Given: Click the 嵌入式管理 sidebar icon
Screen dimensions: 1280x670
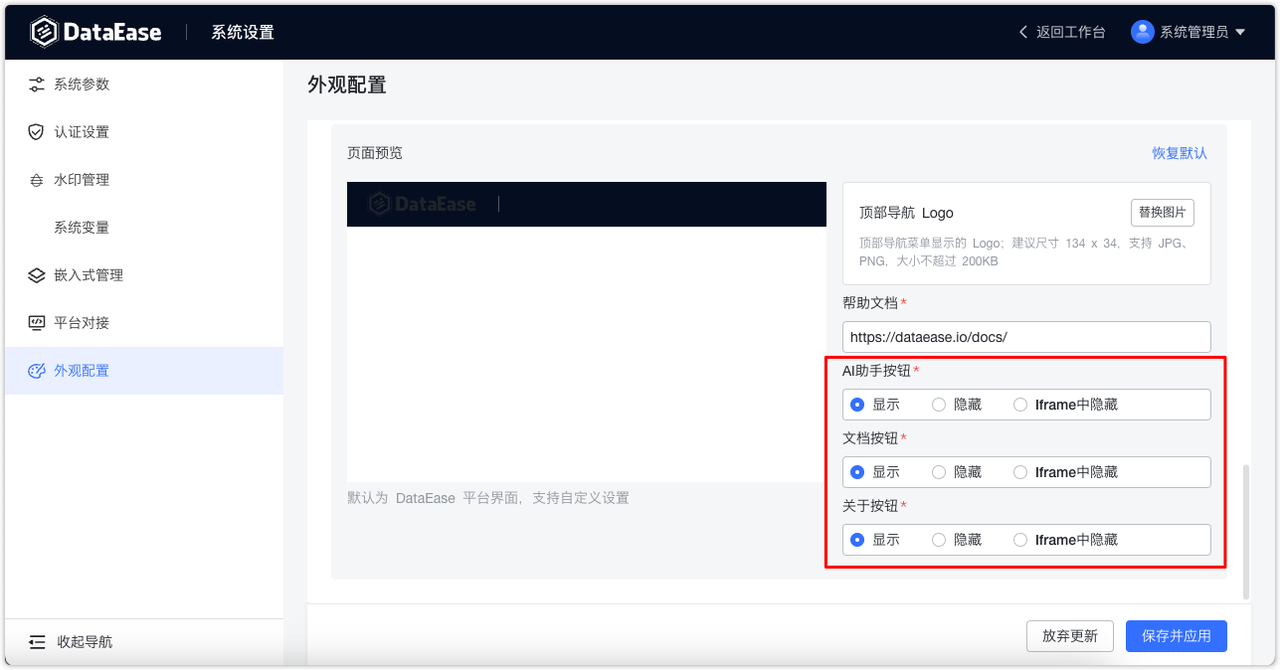Looking at the screenshot, I should tap(35, 275).
